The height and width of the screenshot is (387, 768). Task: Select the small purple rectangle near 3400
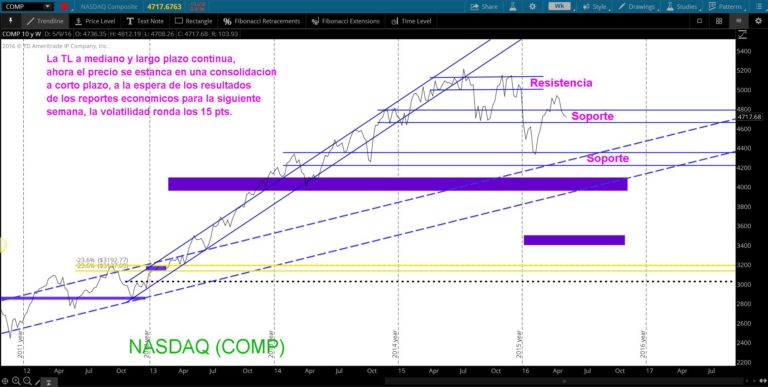[574, 240]
